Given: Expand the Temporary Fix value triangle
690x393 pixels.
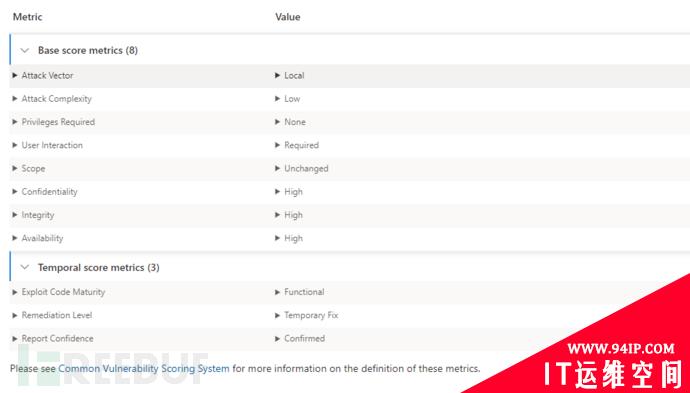Looking at the screenshot, I should coord(278,315).
